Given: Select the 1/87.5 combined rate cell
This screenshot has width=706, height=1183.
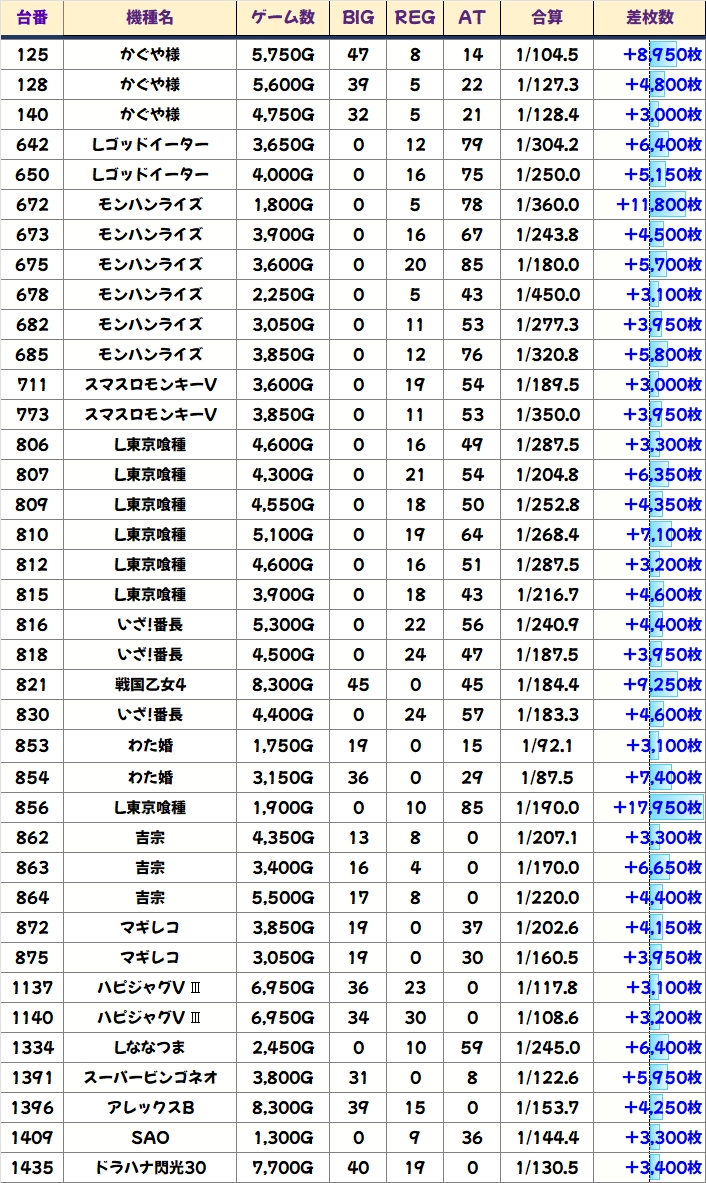Looking at the screenshot, I should pyautogui.click(x=548, y=777).
